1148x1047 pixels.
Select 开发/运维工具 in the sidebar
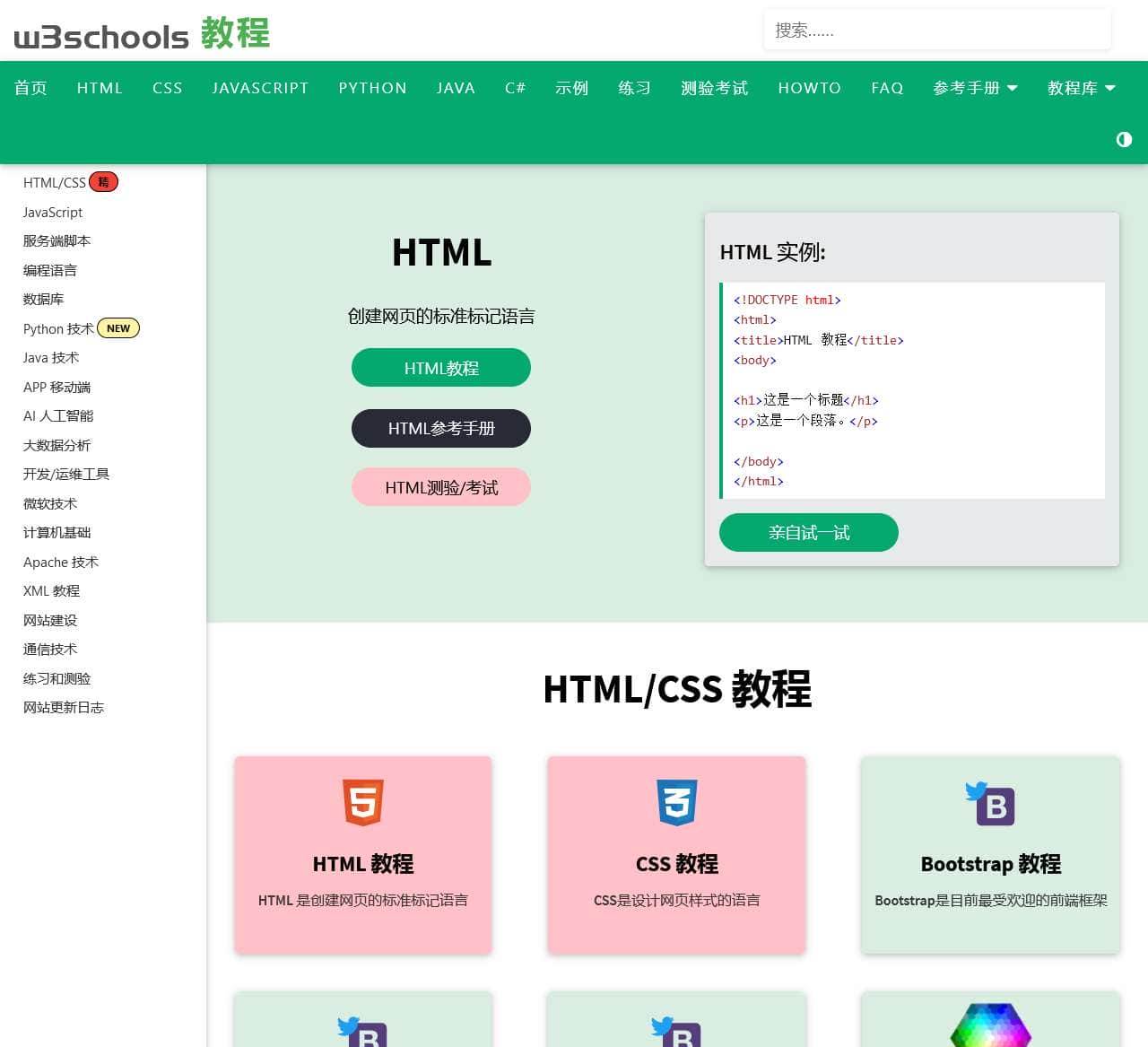[66, 475]
